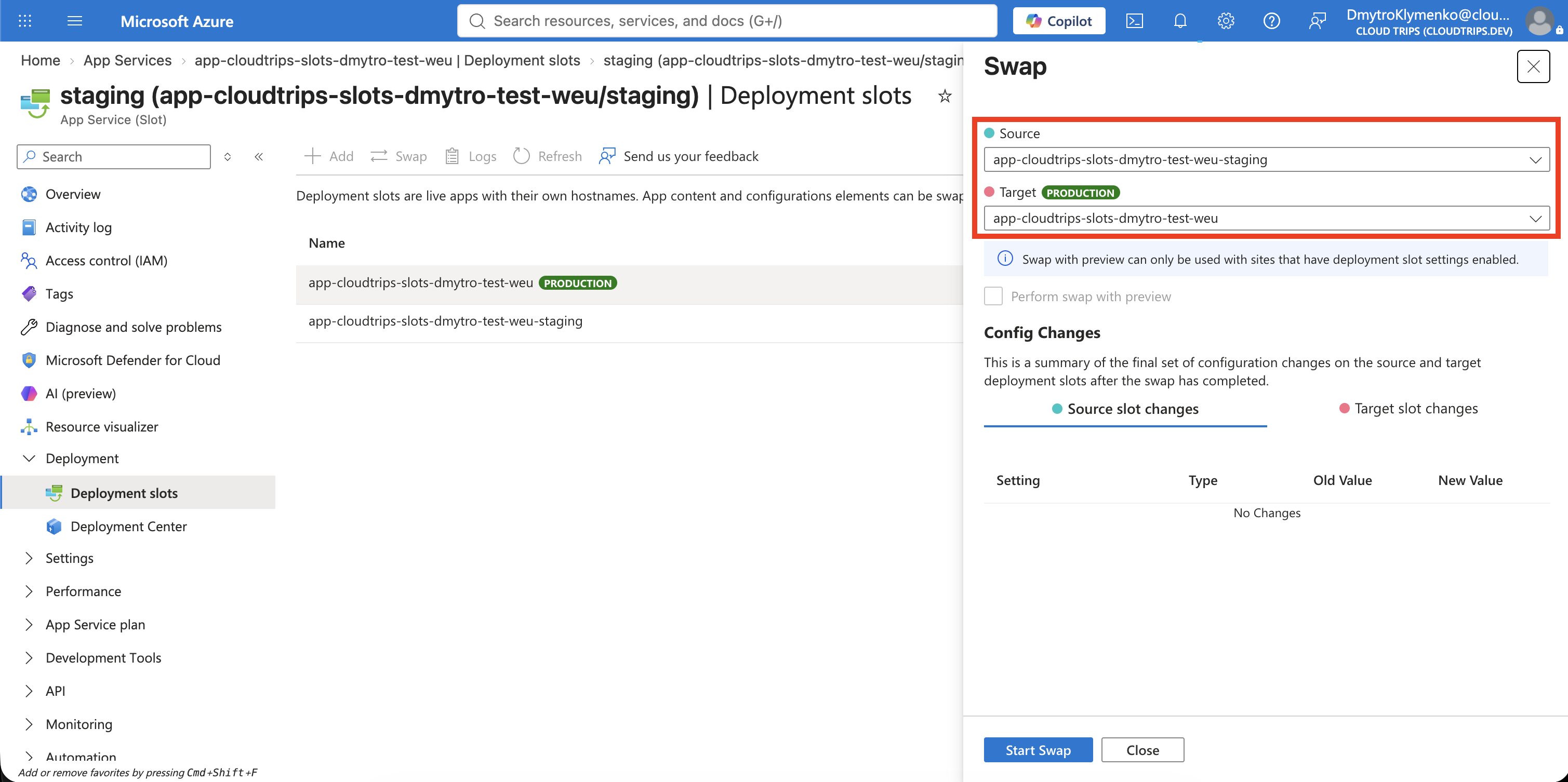Go to Home breadcrumb
Viewport: 1568px width, 782px height.
(x=40, y=60)
